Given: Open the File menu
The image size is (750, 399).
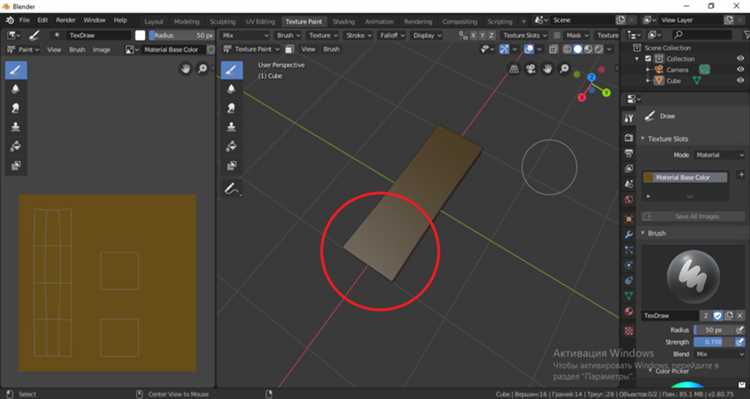Looking at the screenshot, I should [x=24, y=20].
